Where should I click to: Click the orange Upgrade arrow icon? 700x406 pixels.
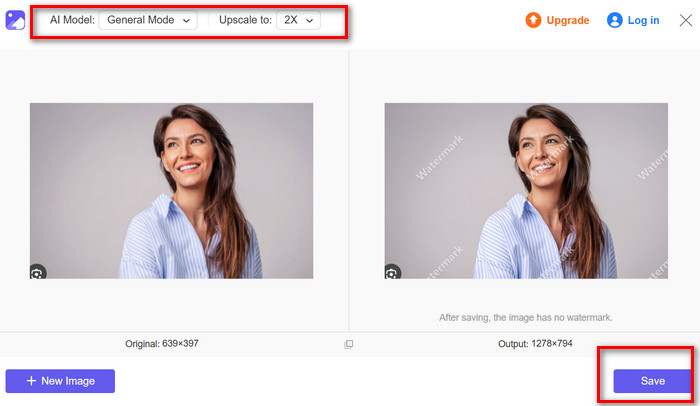(534, 20)
